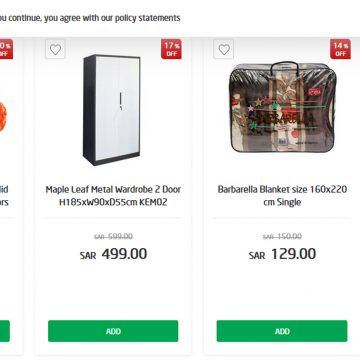Add the Barbarella Blanket to cart

[282, 331]
